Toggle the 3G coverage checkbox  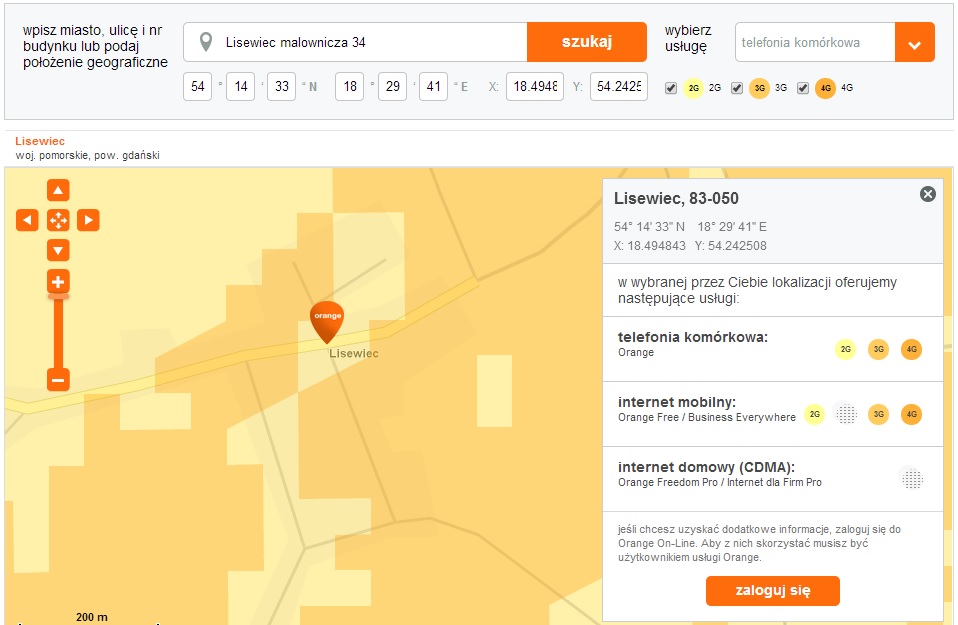737,88
